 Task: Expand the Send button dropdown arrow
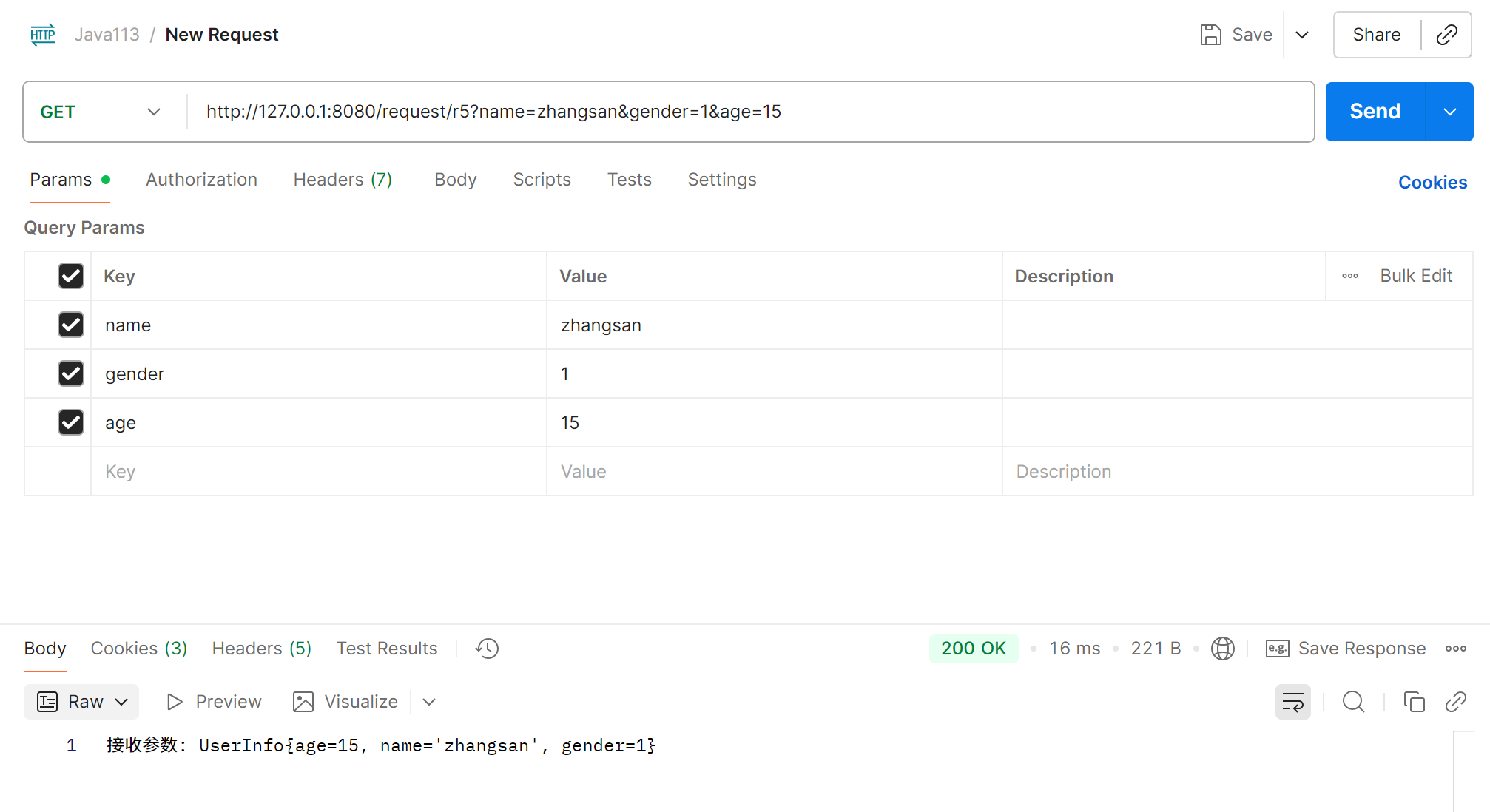1449,112
